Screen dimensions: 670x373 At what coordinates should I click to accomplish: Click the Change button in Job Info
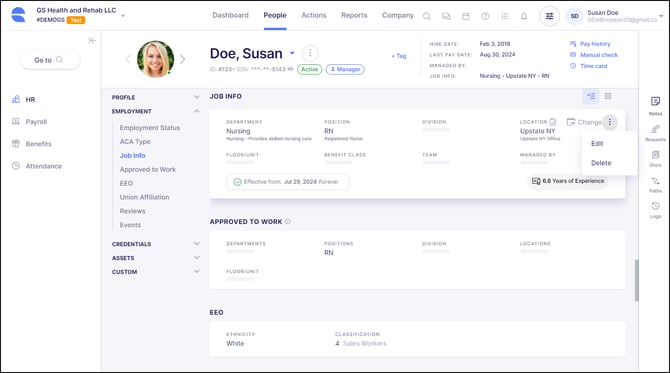(x=584, y=122)
